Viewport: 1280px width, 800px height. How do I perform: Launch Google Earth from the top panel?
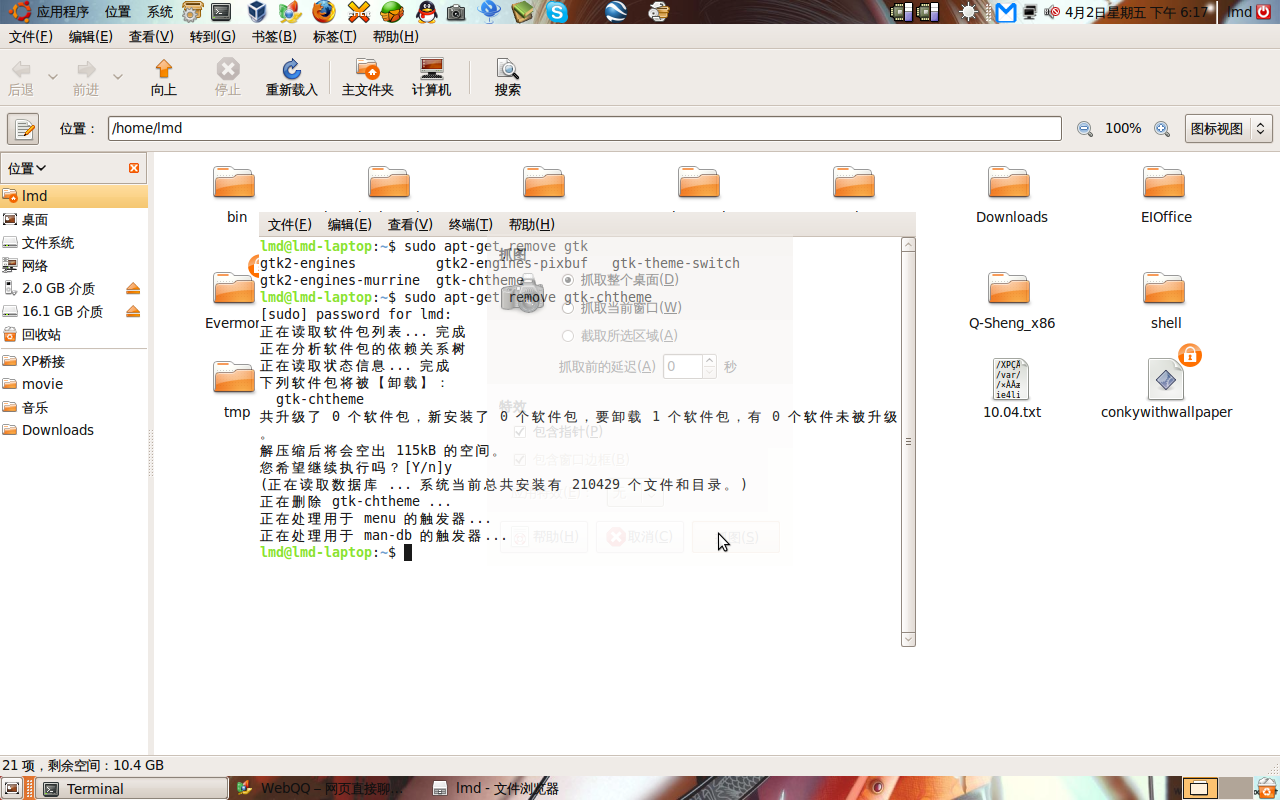pyautogui.click(x=617, y=12)
